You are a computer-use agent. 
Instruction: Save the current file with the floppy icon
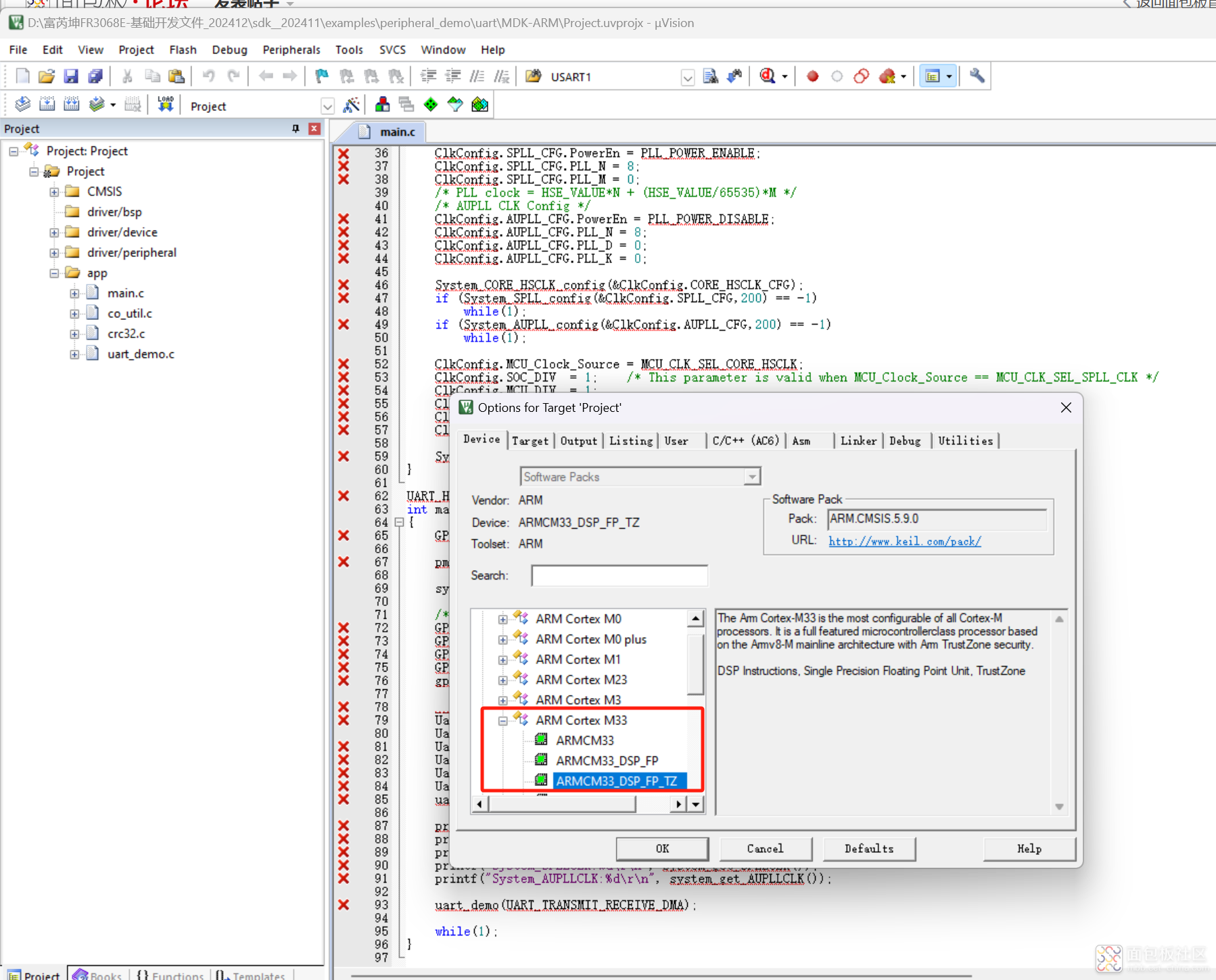(x=71, y=76)
